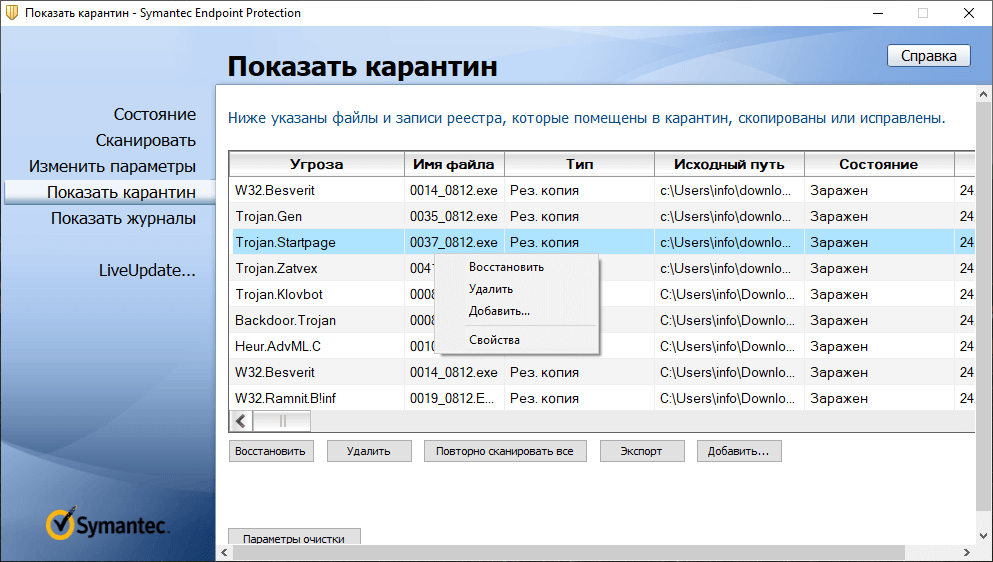Sort by the Состояние column header
The width and height of the screenshot is (993, 562).
(x=879, y=164)
